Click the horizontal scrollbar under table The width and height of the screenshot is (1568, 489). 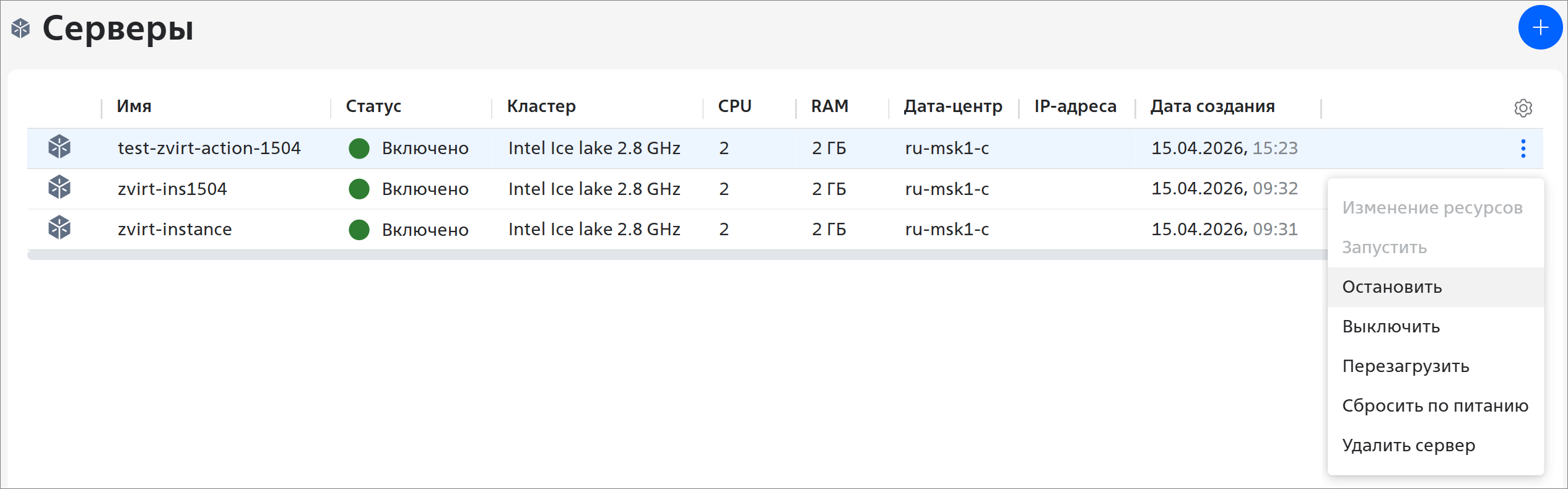619,255
